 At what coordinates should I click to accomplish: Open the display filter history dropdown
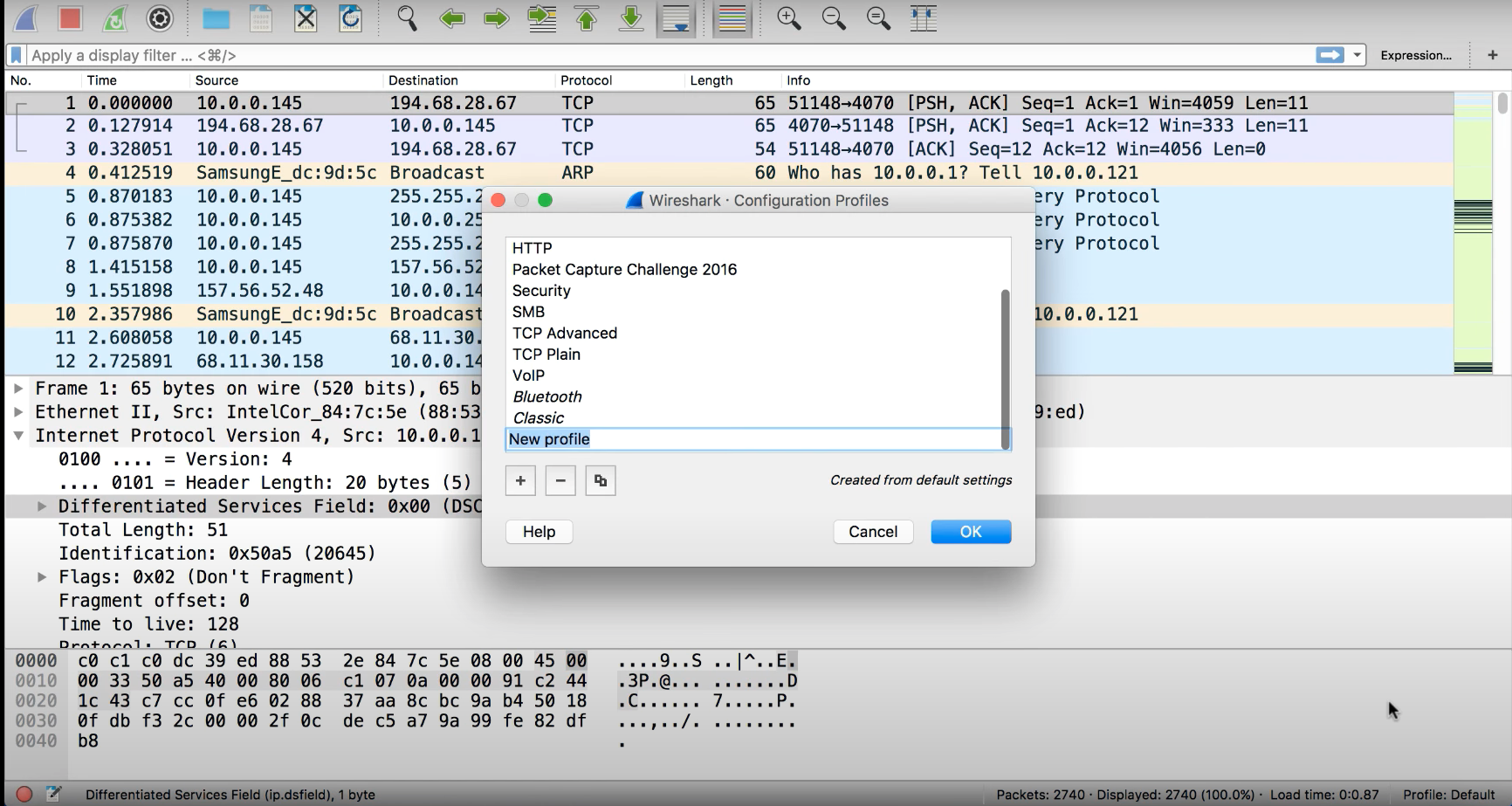click(1357, 55)
